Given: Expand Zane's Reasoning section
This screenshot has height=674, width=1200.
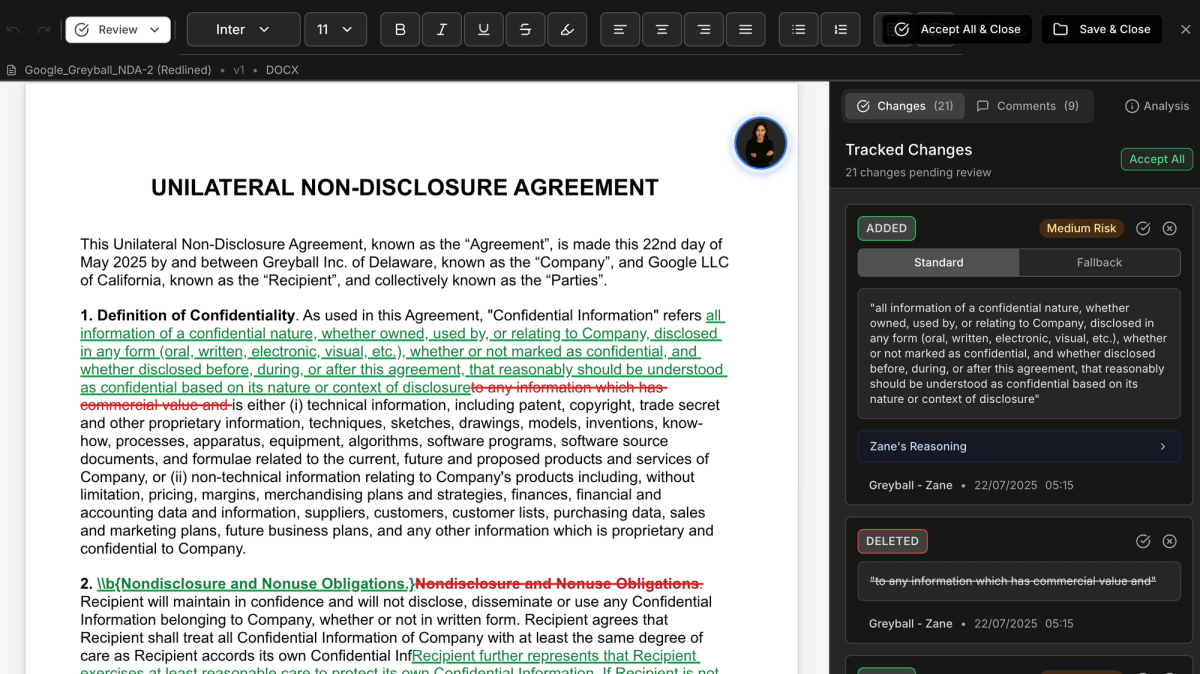Looking at the screenshot, I should click(x=1019, y=447).
